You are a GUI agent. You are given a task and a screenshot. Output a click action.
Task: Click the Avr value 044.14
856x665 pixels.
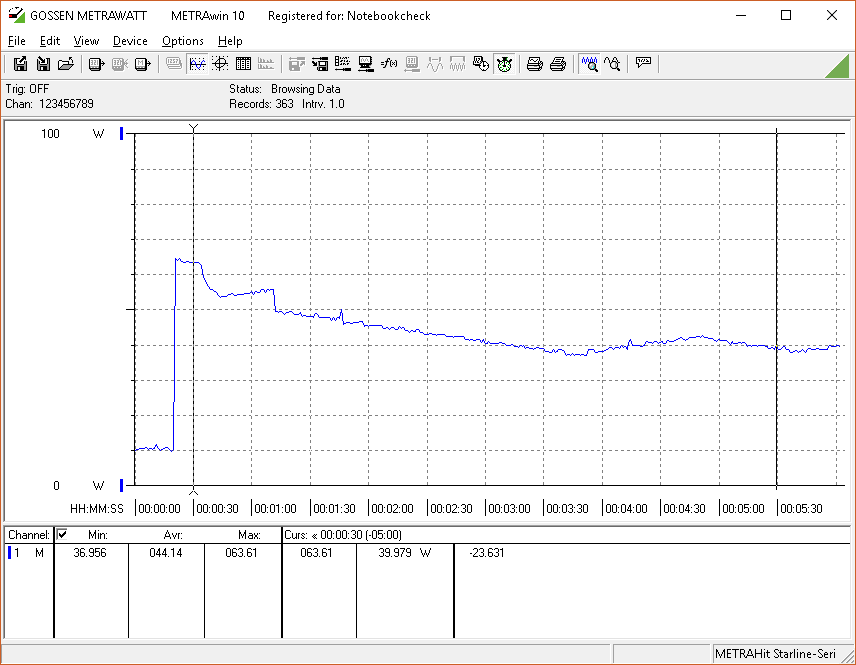pyautogui.click(x=165, y=553)
